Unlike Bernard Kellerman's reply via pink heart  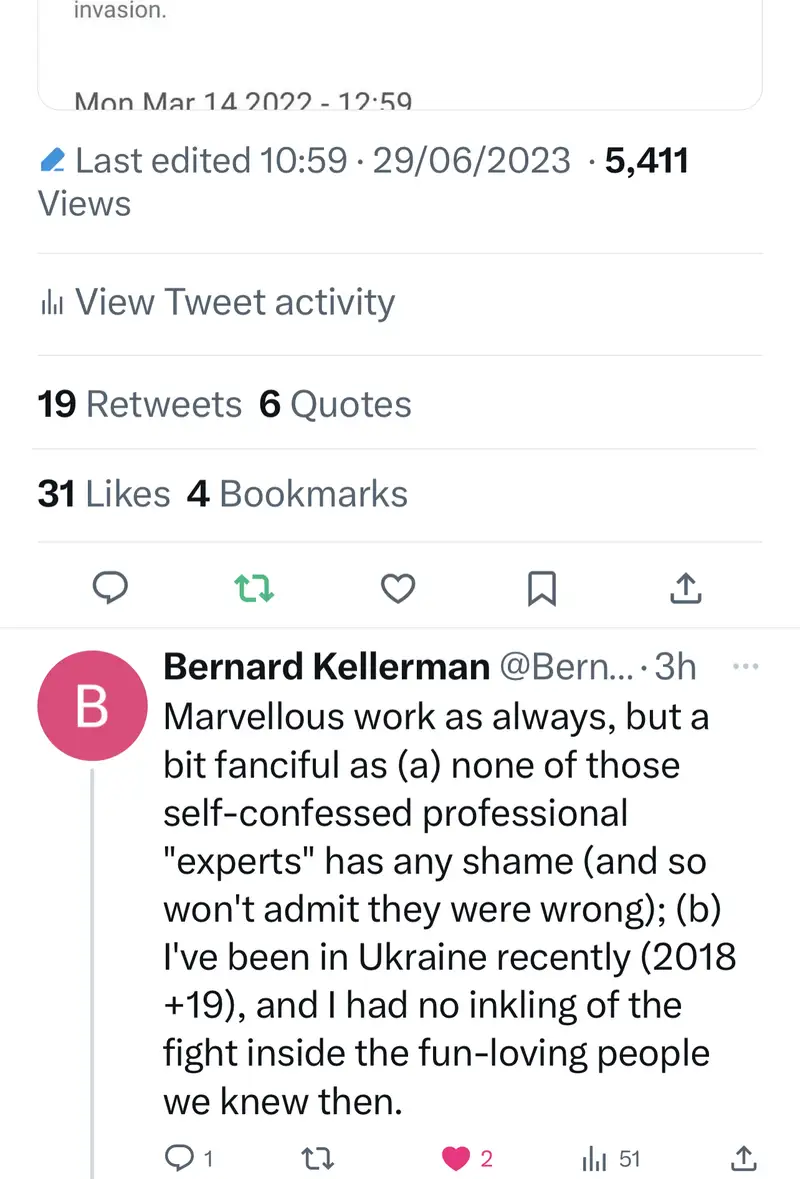(x=457, y=1159)
